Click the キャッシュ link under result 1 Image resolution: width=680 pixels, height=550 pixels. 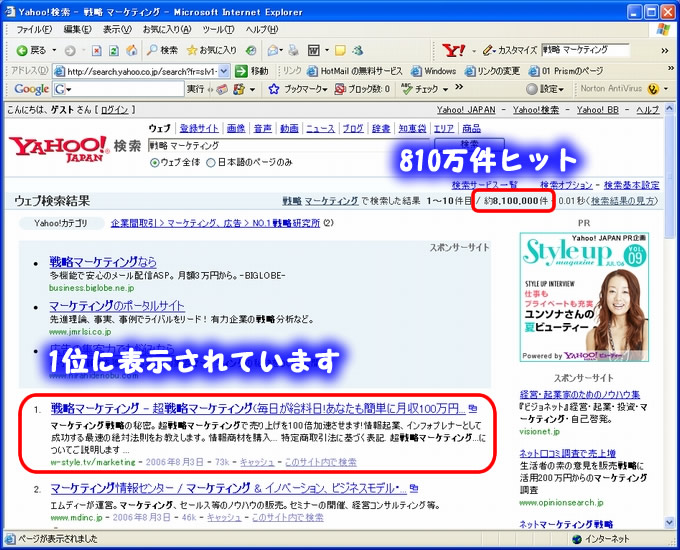pos(257,462)
